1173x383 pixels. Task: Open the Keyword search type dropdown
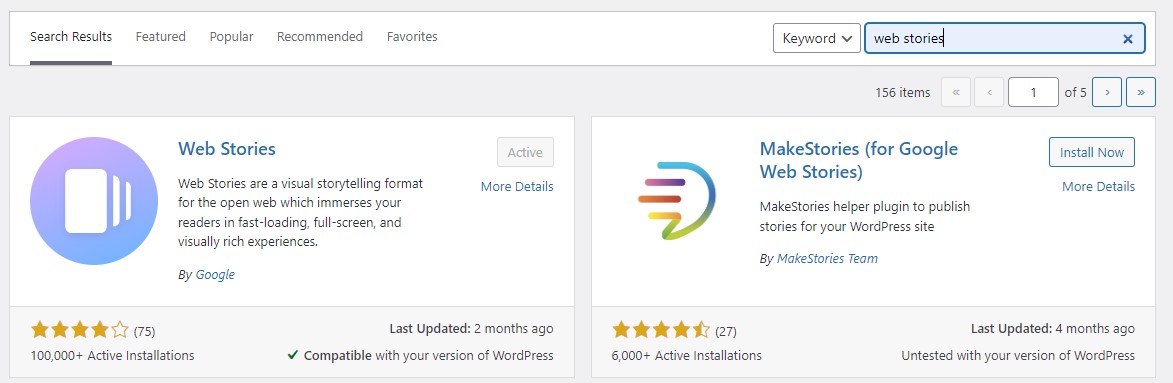pyautogui.click(x=816, y=38)
